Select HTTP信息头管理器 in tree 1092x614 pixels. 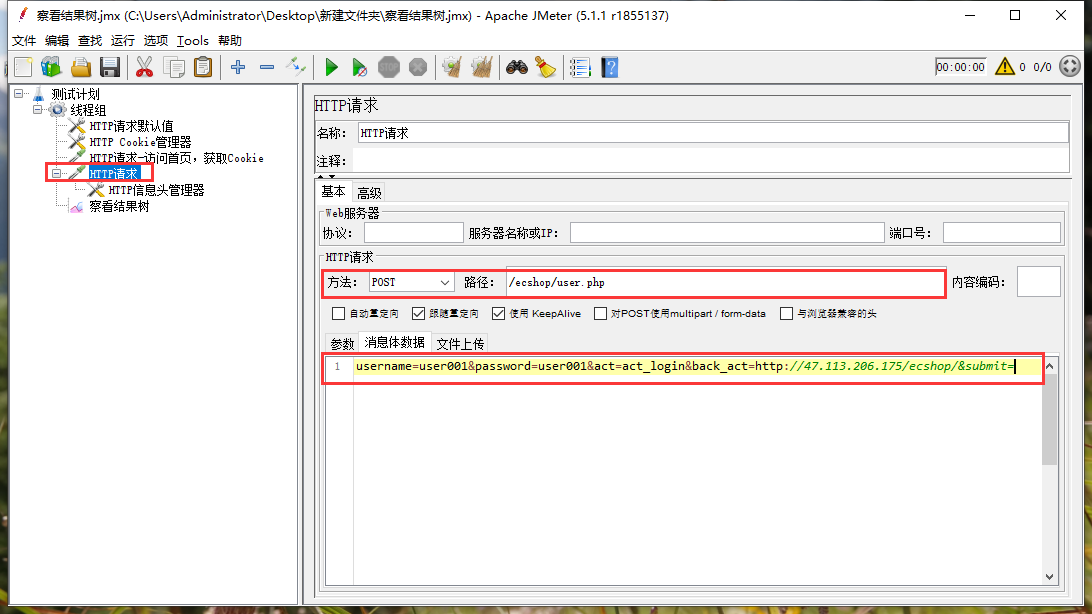click(x=157, y=190)
